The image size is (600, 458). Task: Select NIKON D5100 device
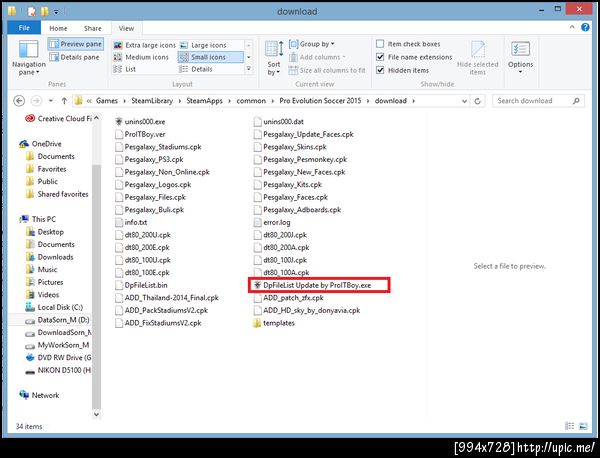[58, 370]
